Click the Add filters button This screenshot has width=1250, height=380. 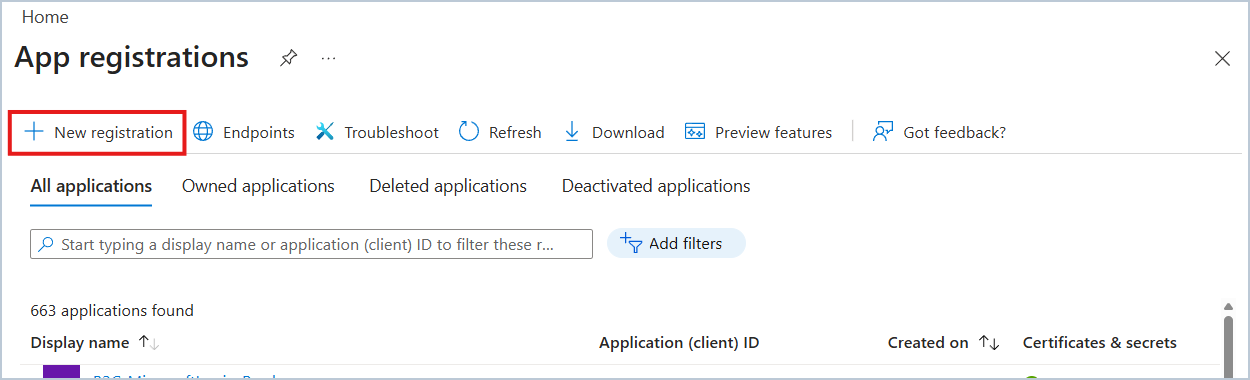tap(676, 243)
